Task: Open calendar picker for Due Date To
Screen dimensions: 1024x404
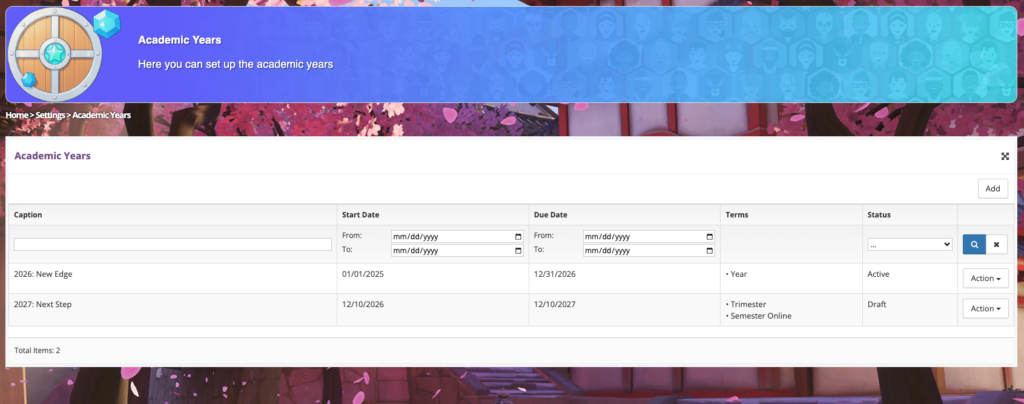Action: pyautogui.click(x=709, y=250)
